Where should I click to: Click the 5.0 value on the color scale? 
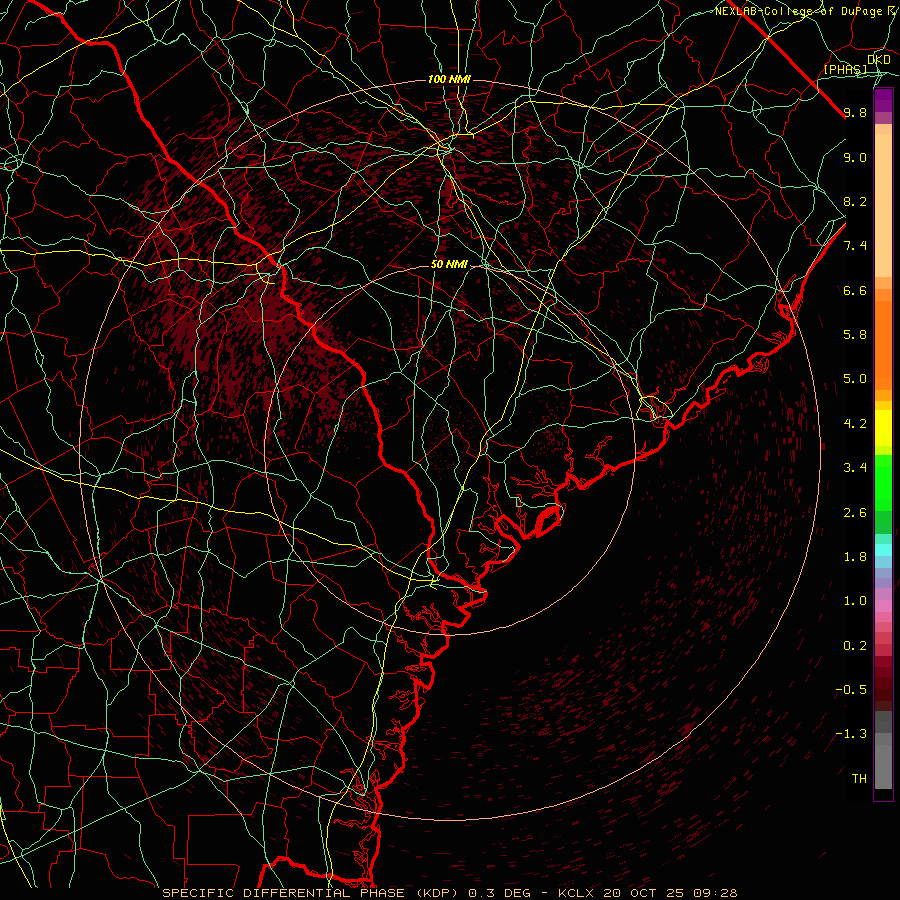(x=855, y=379)
